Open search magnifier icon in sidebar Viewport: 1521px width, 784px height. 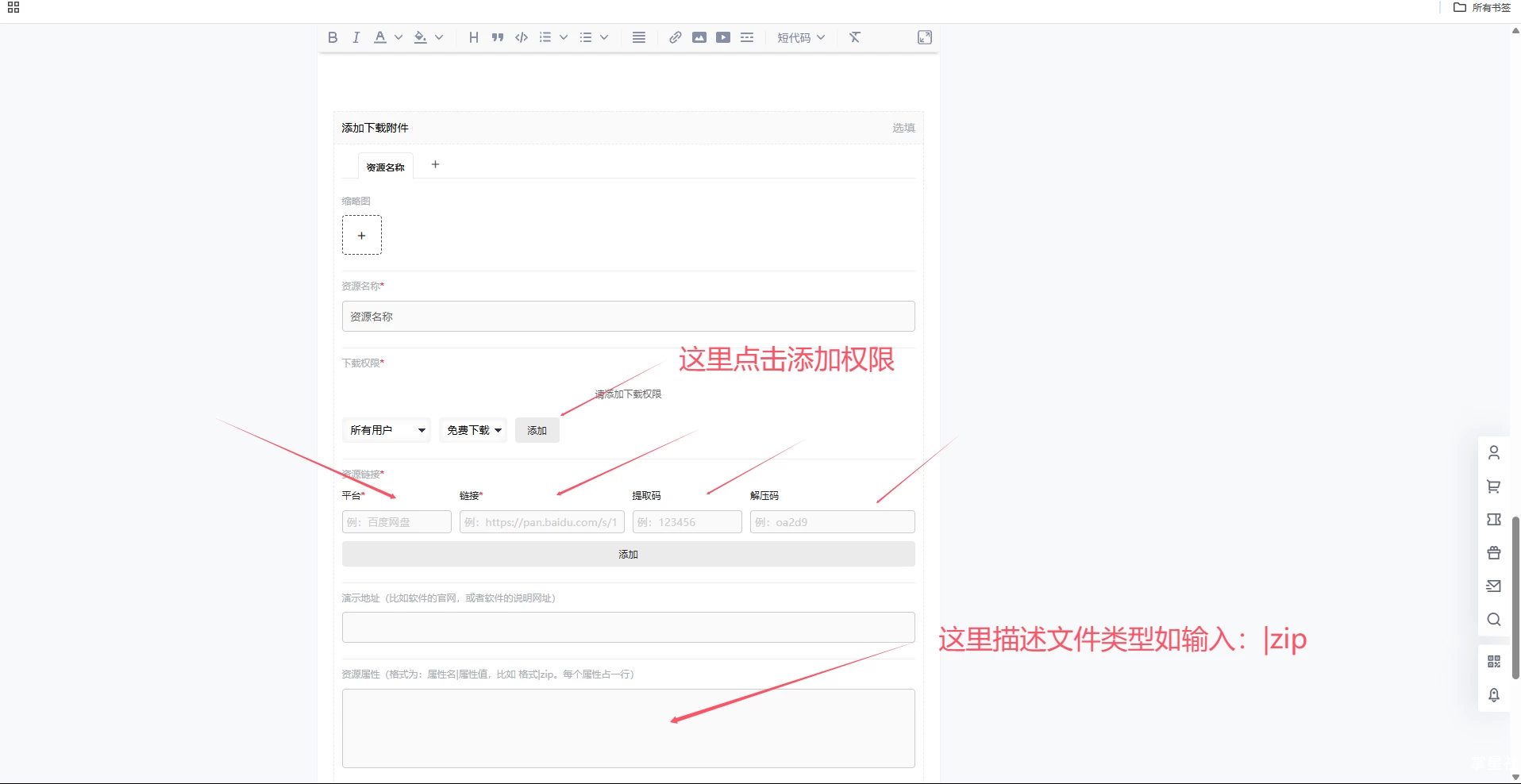[x=1494, y=620]
